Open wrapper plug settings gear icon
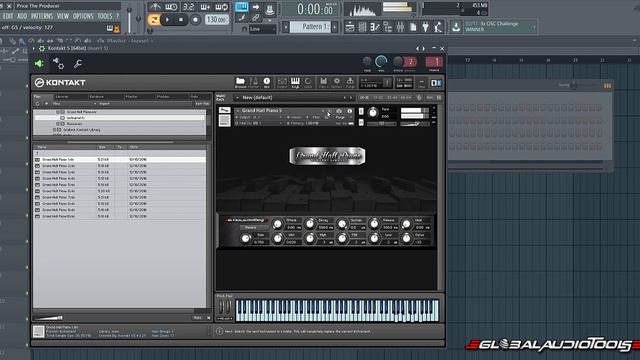The height and width of the screenshot is (360, 640). tap(58, 64)
